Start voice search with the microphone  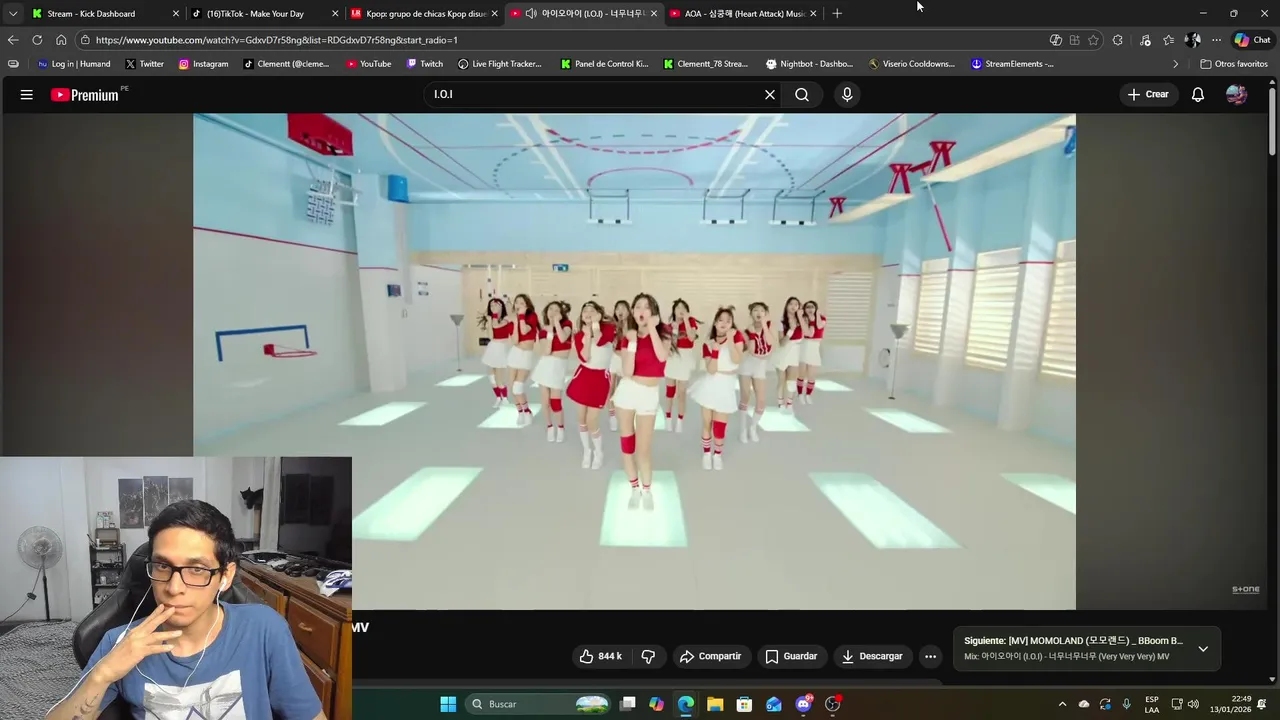point(847,95)
